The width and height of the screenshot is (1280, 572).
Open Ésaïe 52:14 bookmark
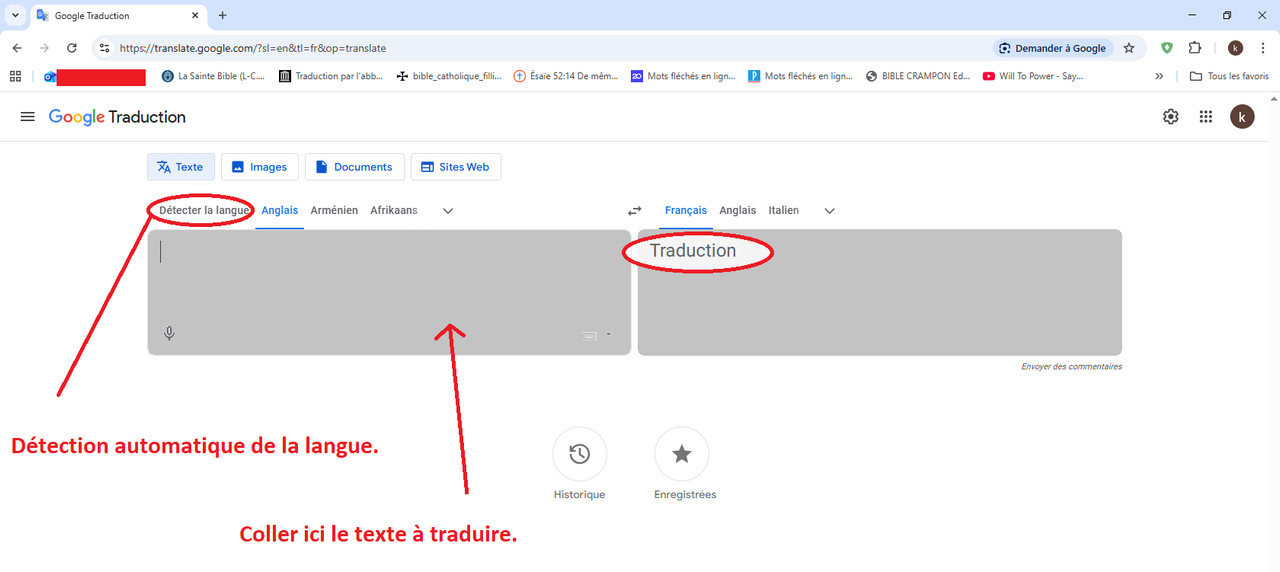[567, 76]
